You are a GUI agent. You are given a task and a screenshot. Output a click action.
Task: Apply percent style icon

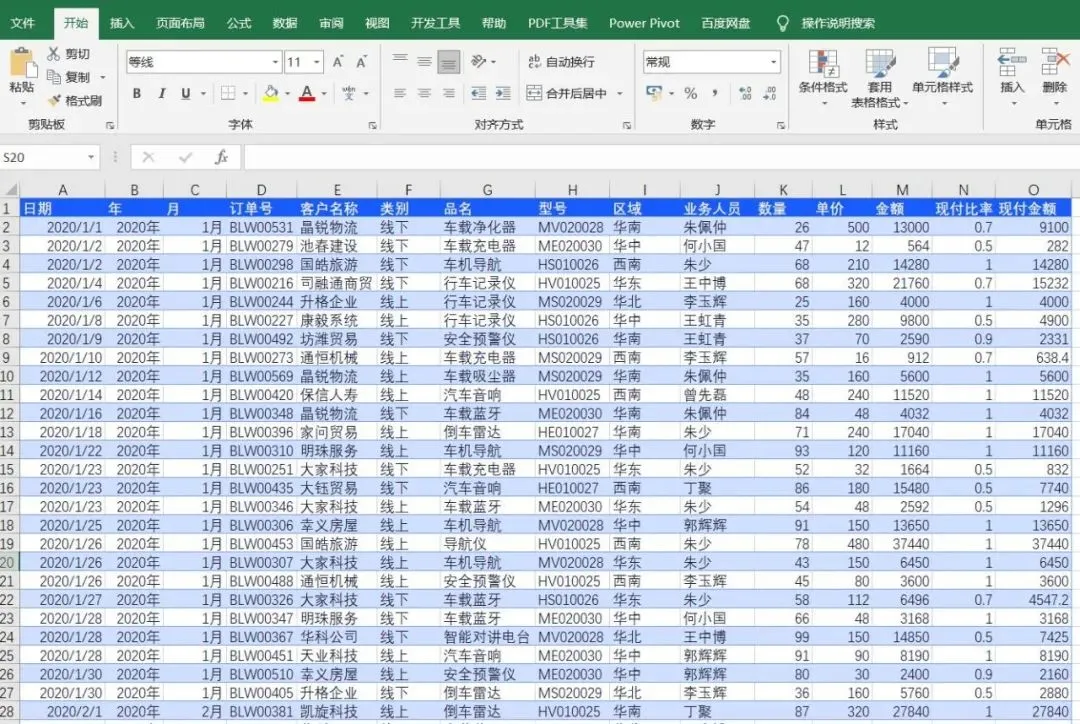(691, 93)
